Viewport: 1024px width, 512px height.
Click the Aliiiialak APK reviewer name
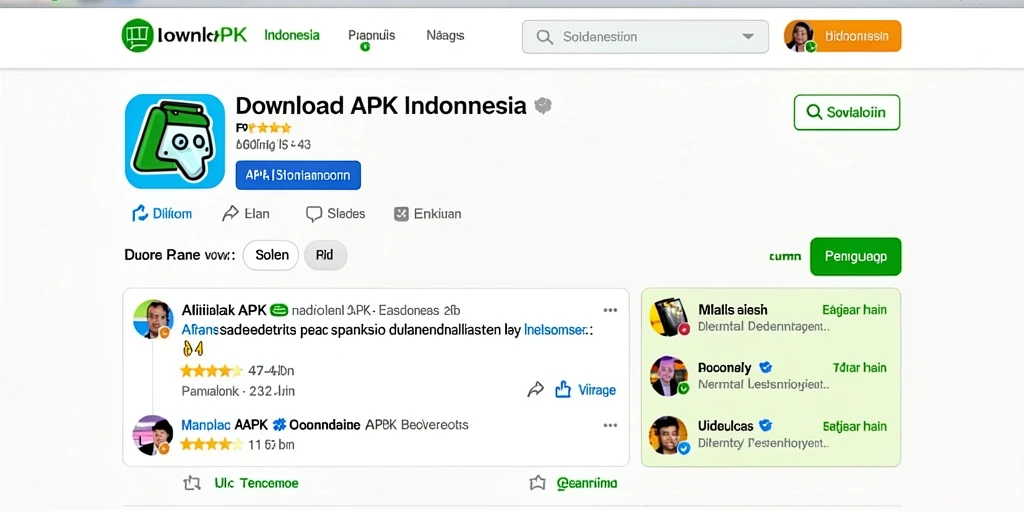click(x=223, y=310)
